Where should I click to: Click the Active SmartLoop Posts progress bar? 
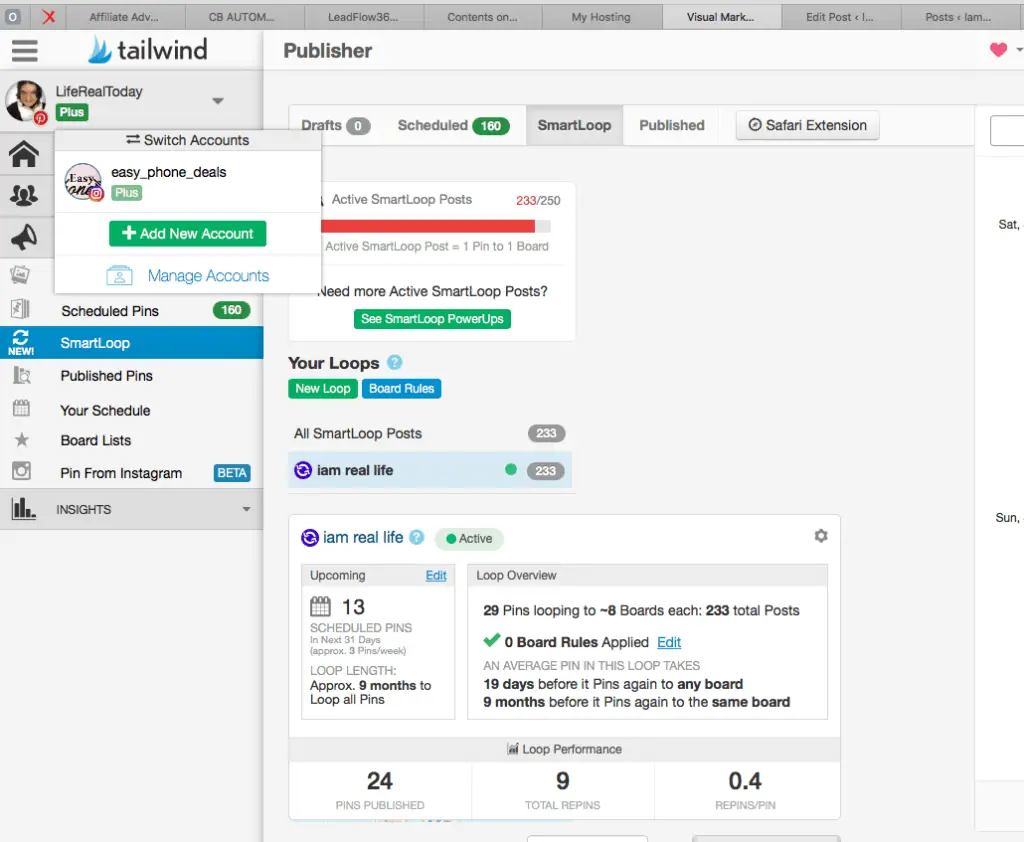[436, 226]
